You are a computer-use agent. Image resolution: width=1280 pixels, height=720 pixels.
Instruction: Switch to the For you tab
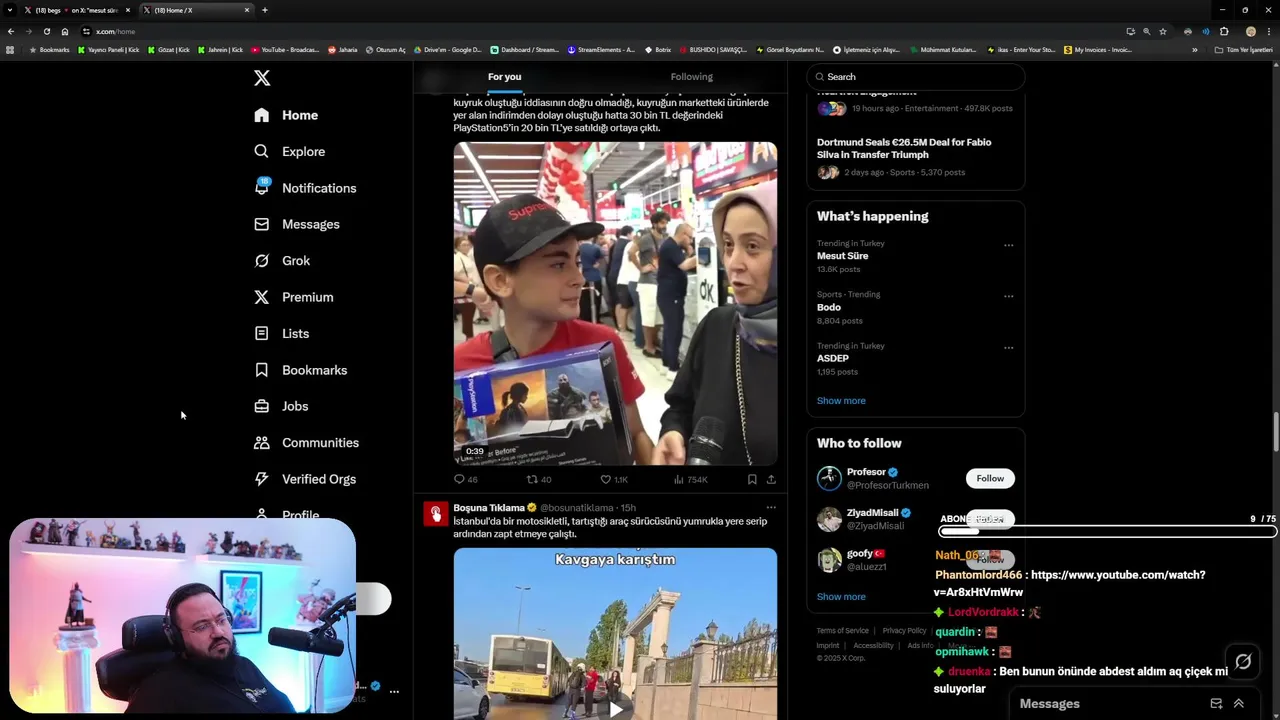click(x=505, y=77)
